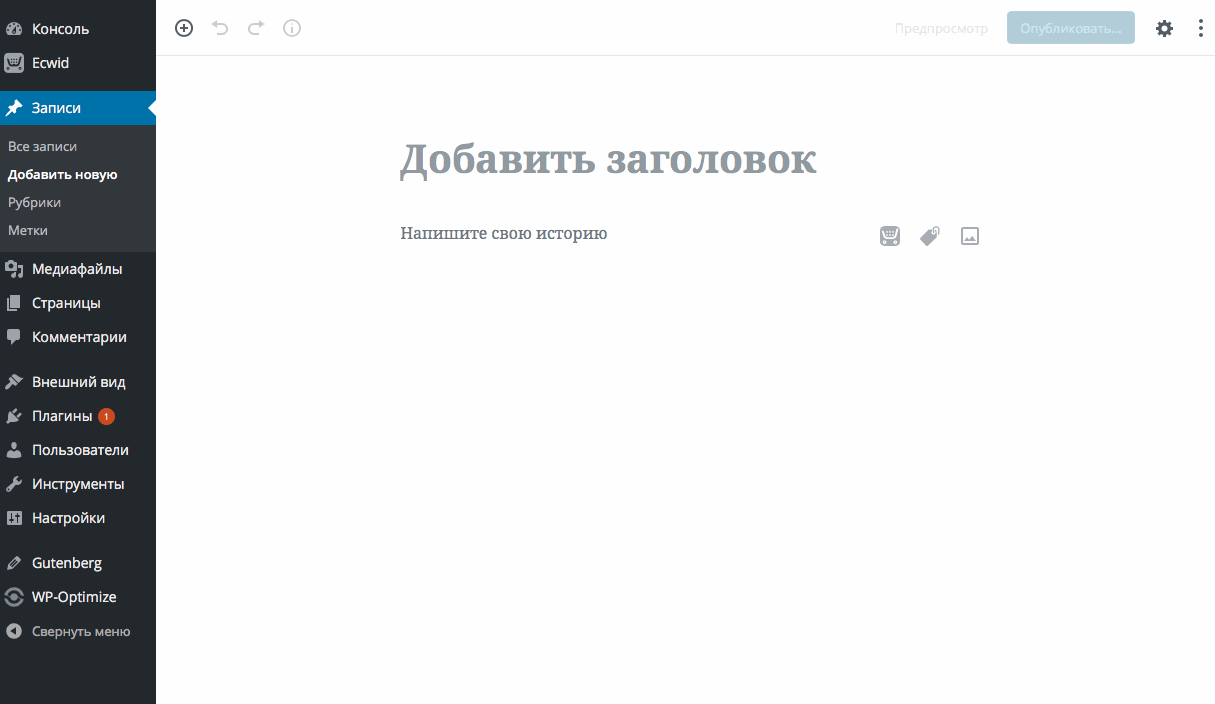Open Медиафайлы menu item
The width and height of the screenshot is (1215, 704).
click(78, 269)
